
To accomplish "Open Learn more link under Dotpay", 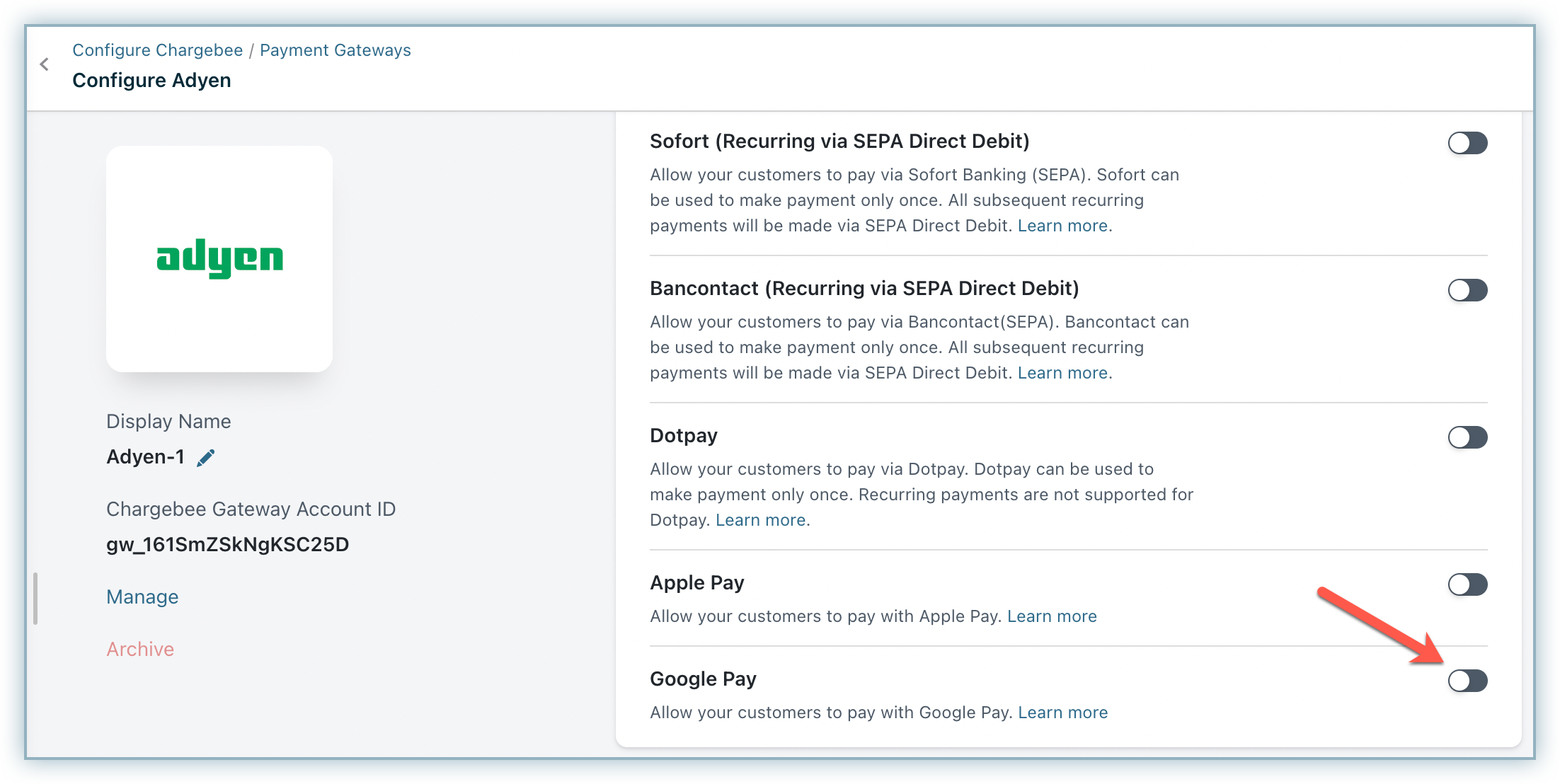I will [761, 520].
